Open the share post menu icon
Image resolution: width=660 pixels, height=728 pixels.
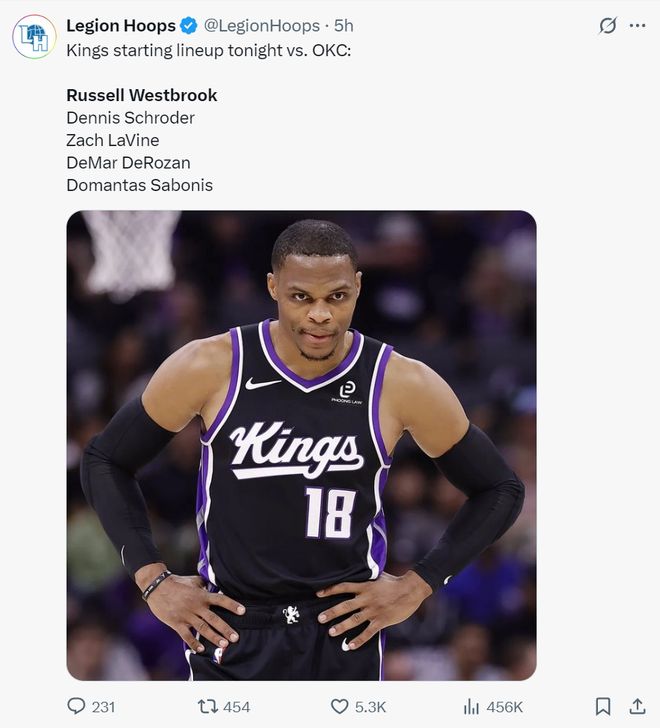pyautogui.click(x=637, y=706)
